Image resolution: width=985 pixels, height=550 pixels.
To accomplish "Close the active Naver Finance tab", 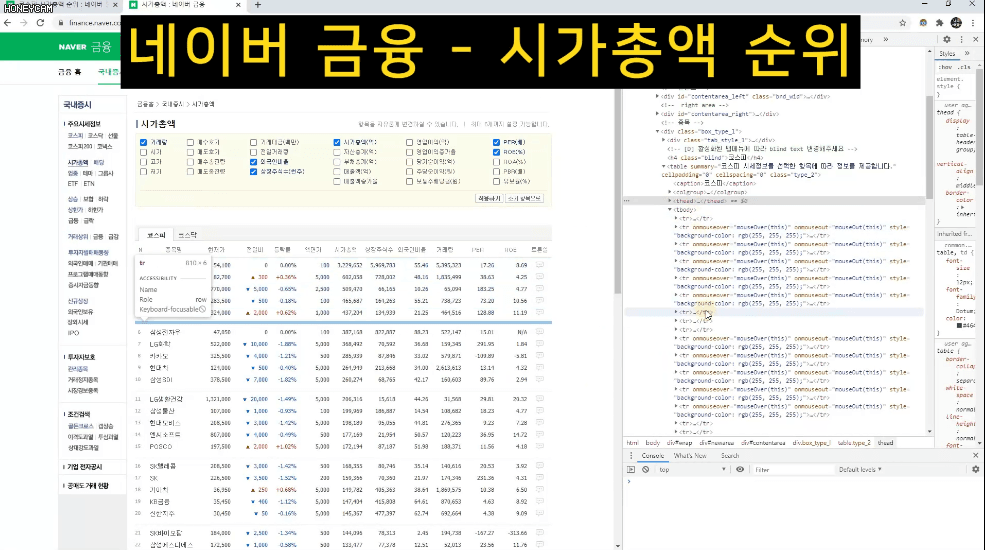I will (x=238, y=5).
